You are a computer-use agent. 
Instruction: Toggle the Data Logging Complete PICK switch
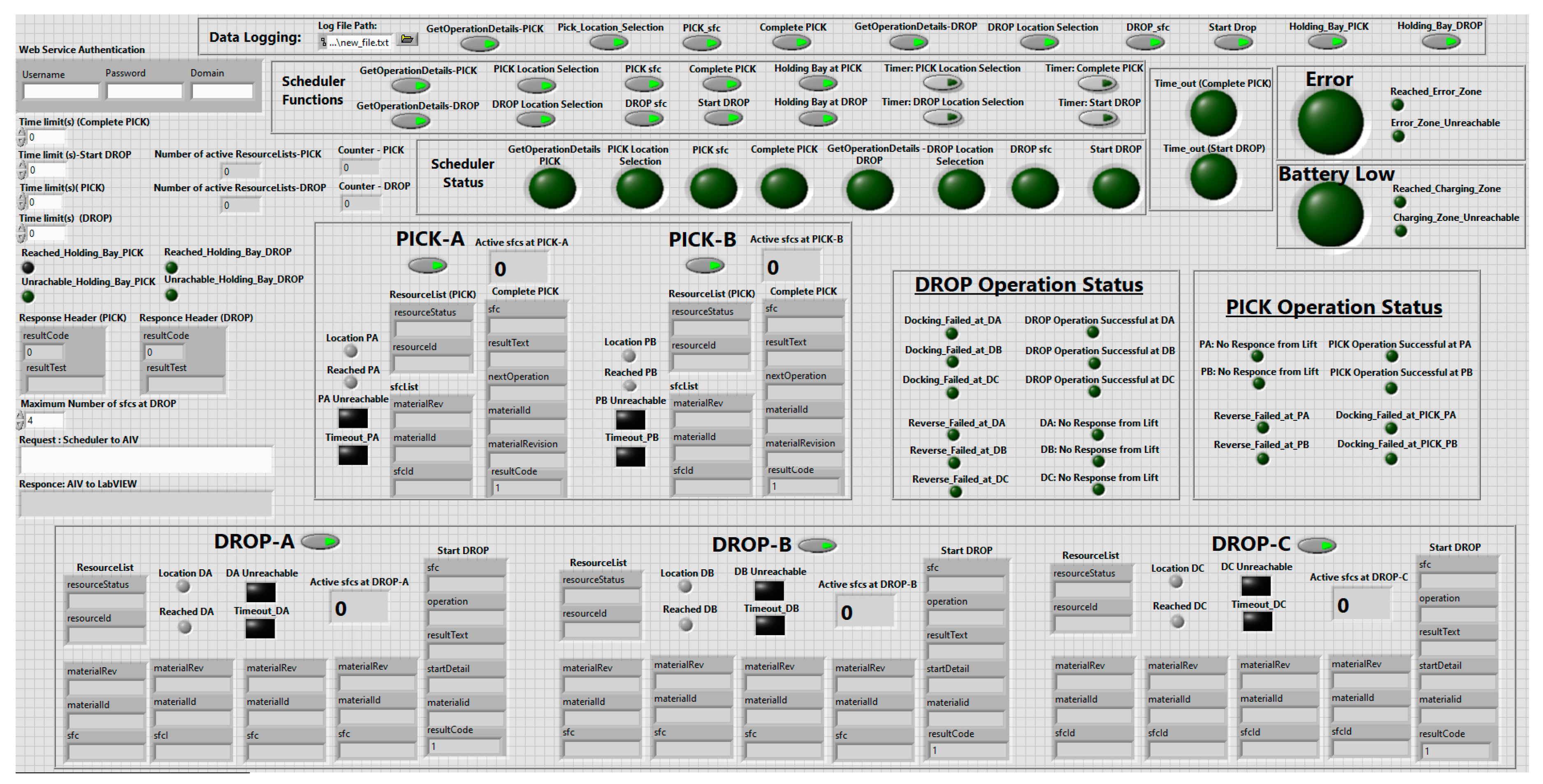click(x=791, y=42)
